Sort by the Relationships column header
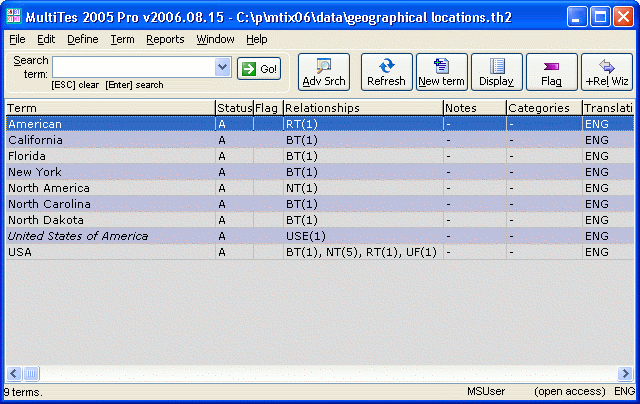640x404 pixels. (x=363, y=108)
